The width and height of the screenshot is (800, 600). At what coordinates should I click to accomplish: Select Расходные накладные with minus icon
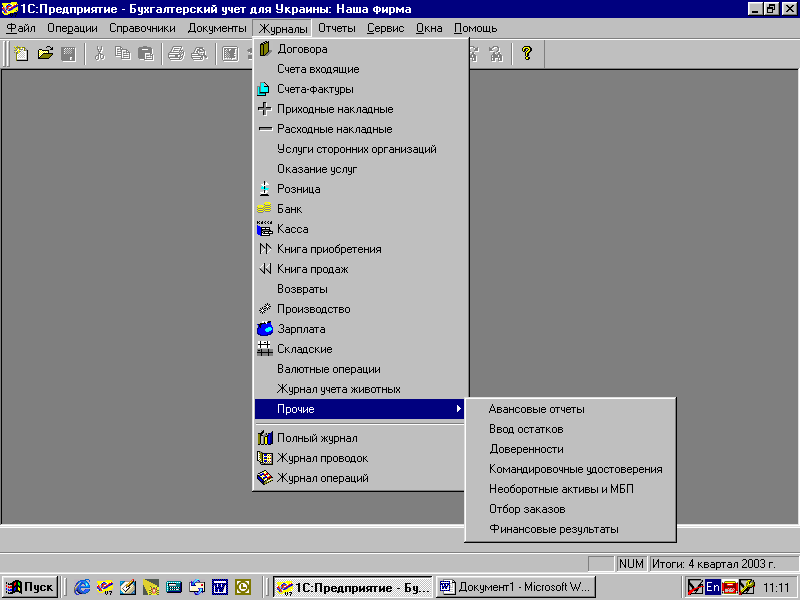tap(359, 129)
